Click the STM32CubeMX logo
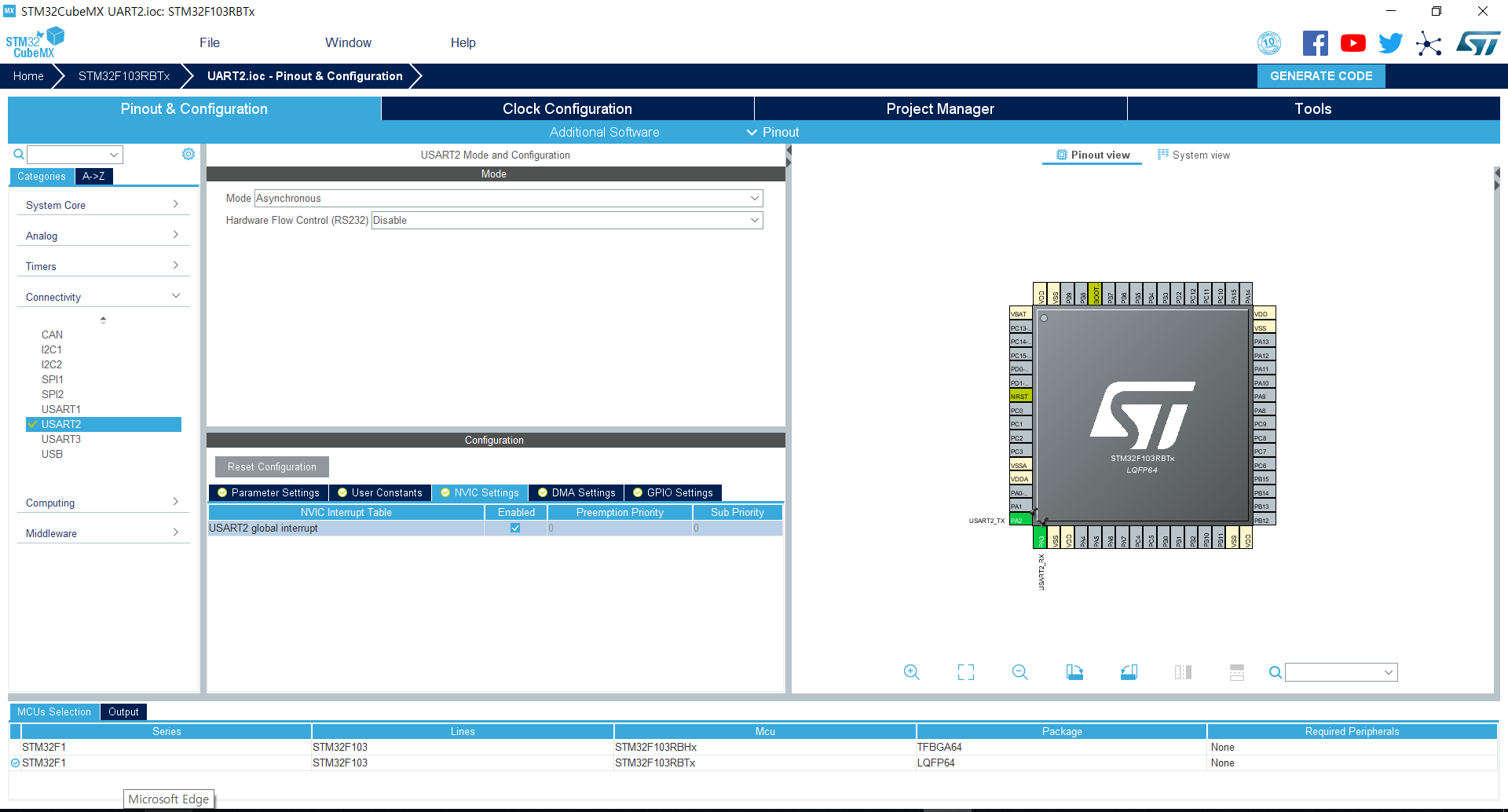This screenshot has height=812, width=1508. tap(35, 42)
